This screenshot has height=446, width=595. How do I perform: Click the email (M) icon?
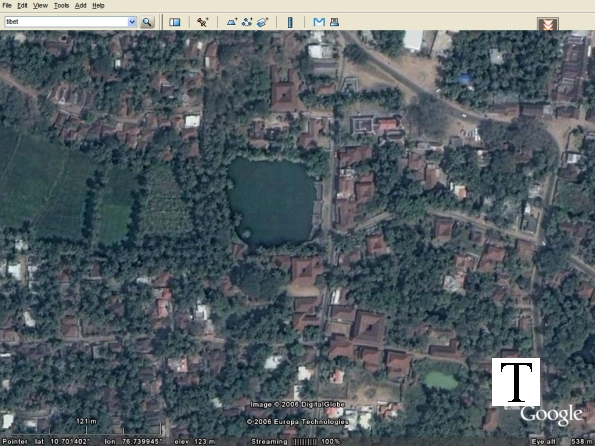tap(319, 22)
